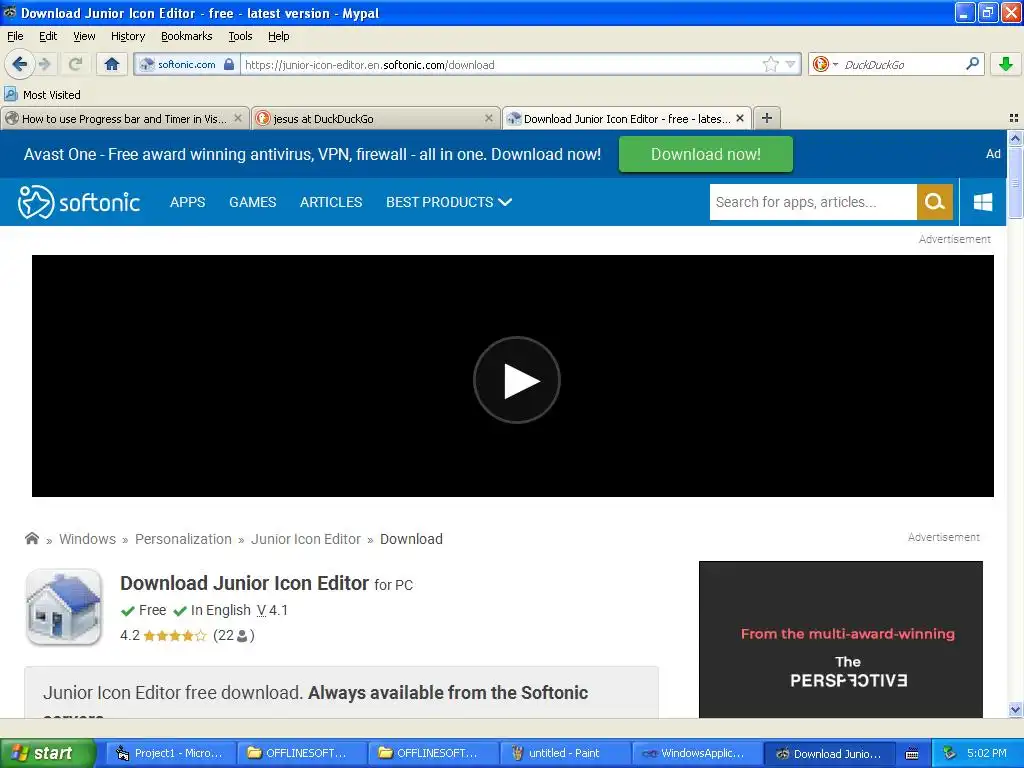The height and width of the screenshot is (768, 1024).
Task: Click the star rating for Junior Icon Editor
Action: 174,635
